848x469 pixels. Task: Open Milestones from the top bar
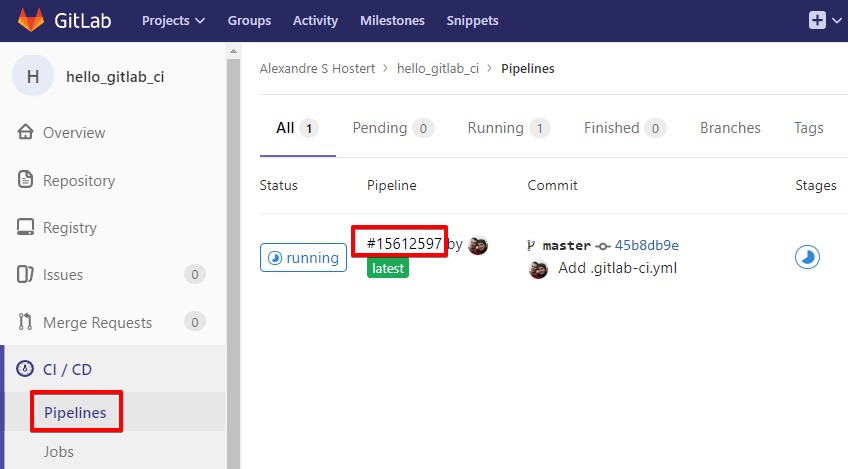[x=392, y=20]
